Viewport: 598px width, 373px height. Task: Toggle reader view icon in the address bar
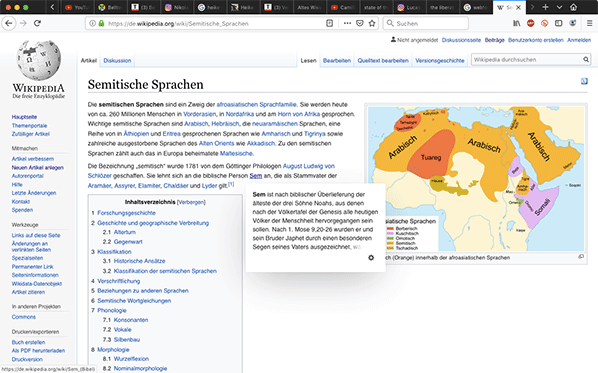330,23
